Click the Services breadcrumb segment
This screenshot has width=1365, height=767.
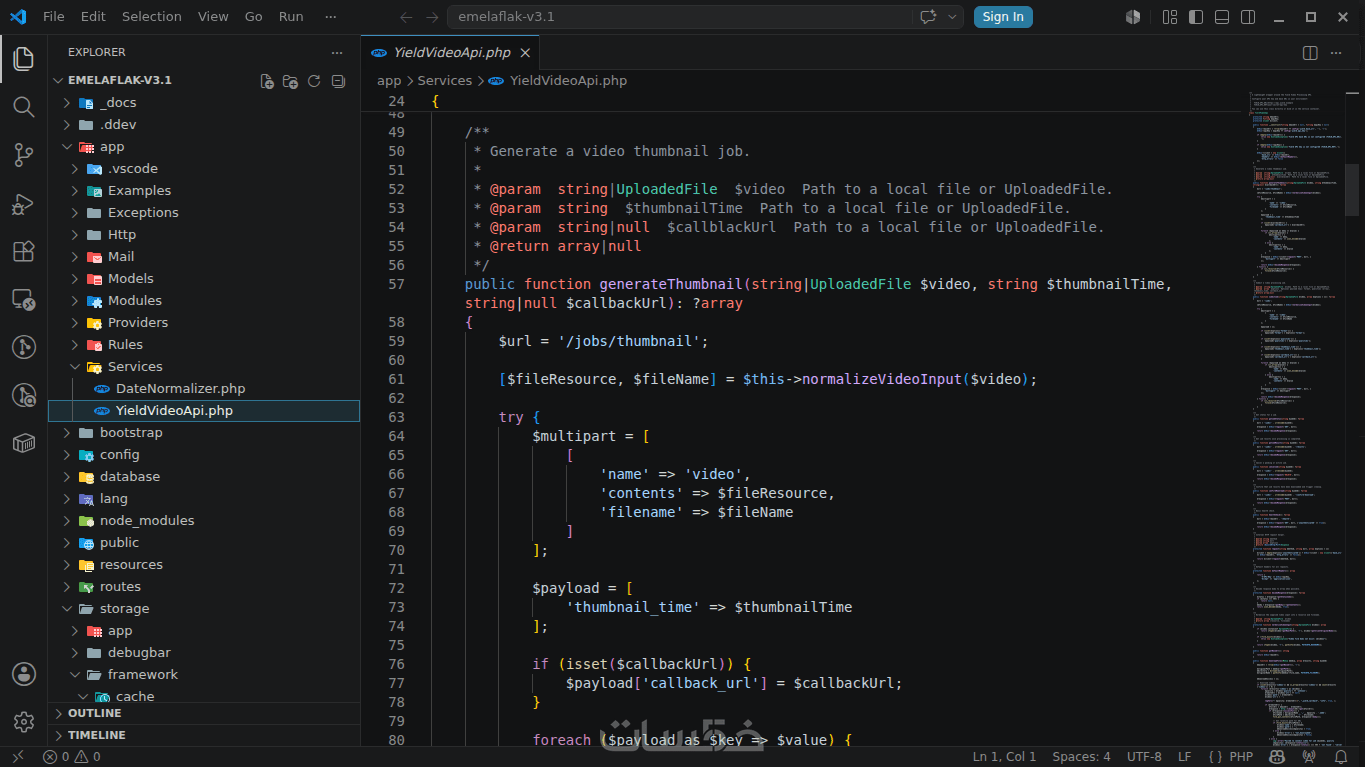pos(445,81)
